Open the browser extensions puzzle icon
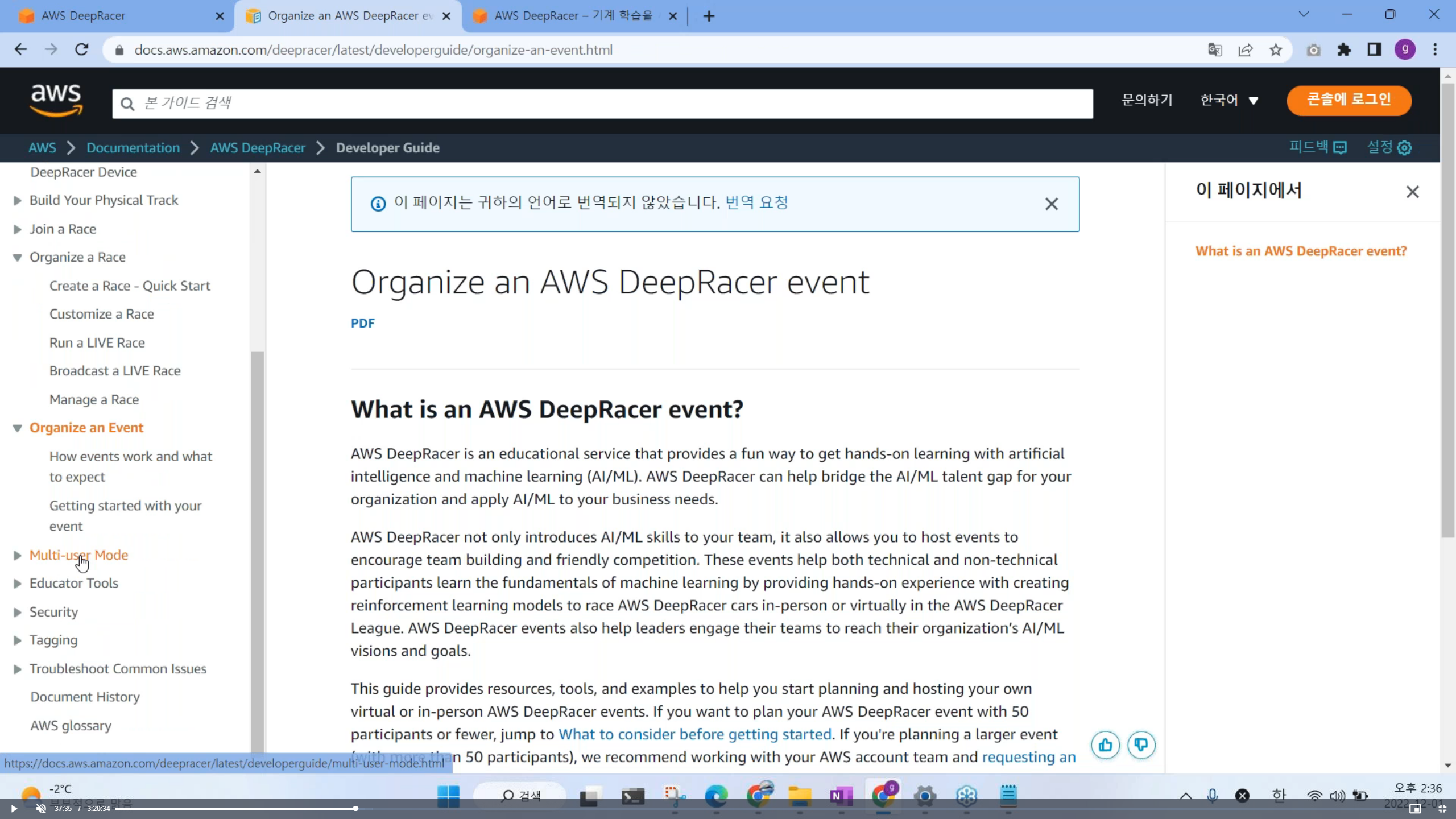The height and width of the screenshot is (819, 1456). [x=1344, y=50]
